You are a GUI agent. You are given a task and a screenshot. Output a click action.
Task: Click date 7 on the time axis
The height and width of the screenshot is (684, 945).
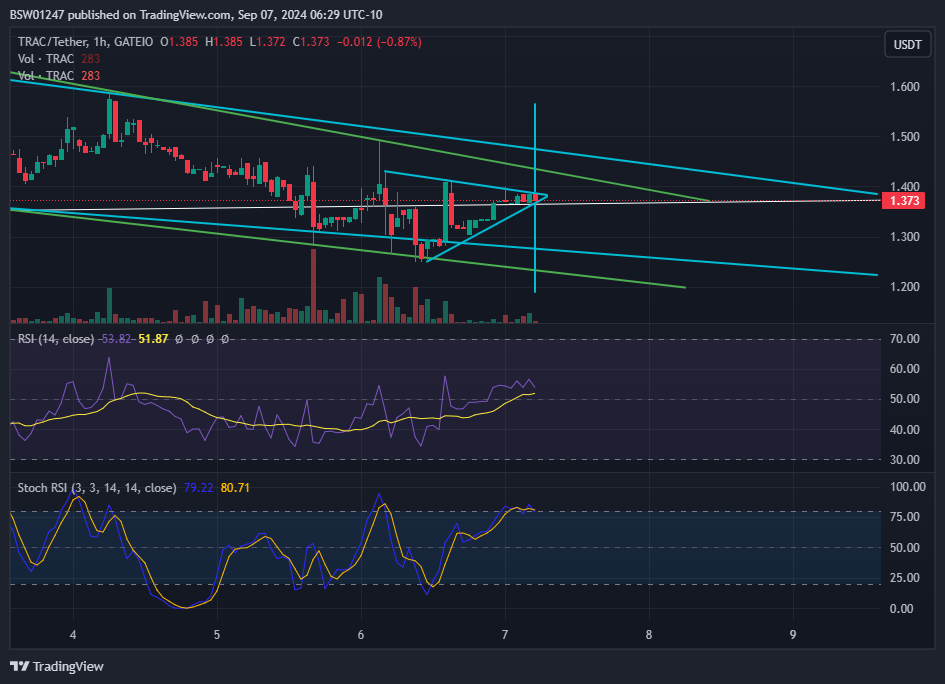point(505,635)
